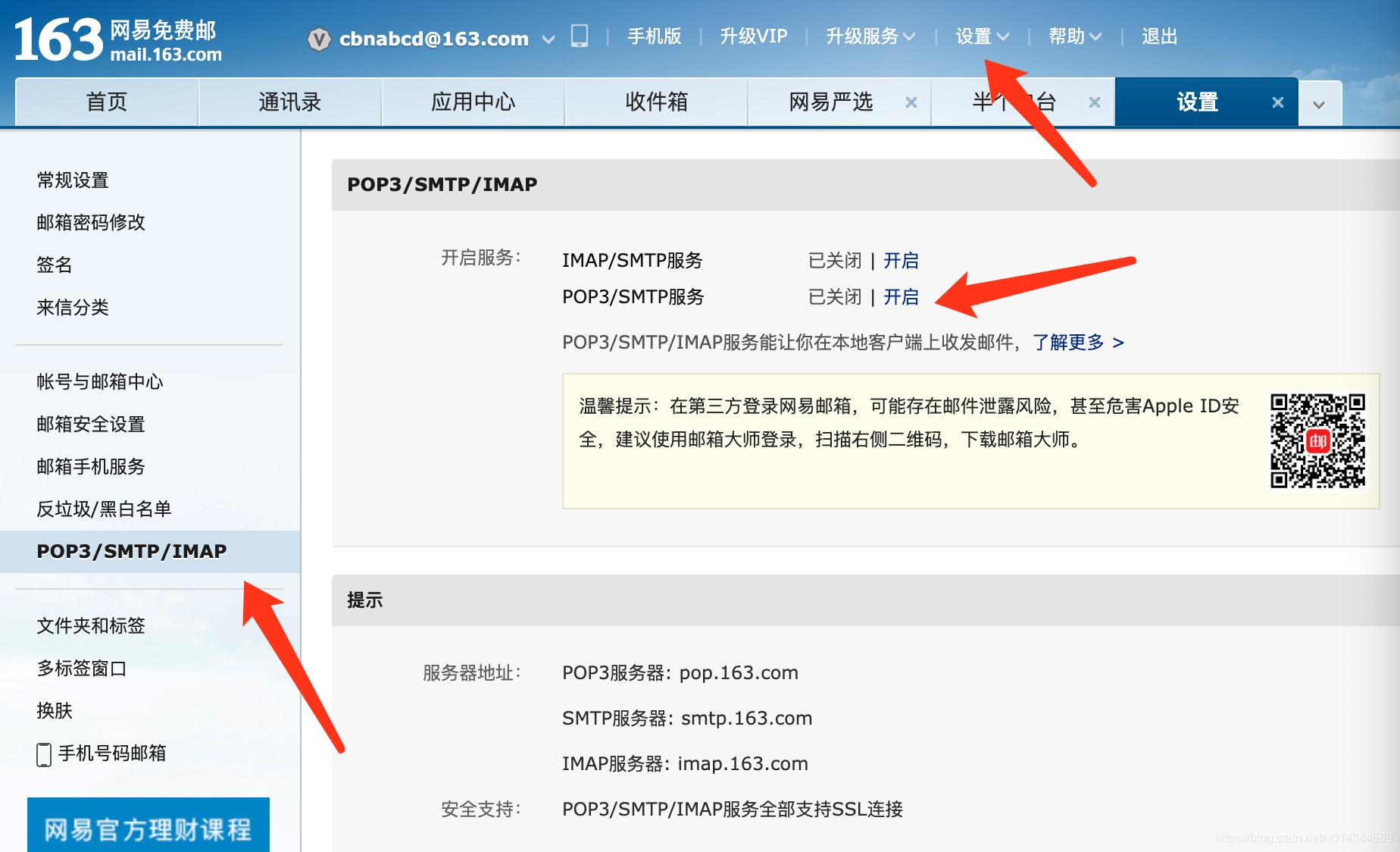Click the SMTP server address smtp.163.com

click(746, 719)
